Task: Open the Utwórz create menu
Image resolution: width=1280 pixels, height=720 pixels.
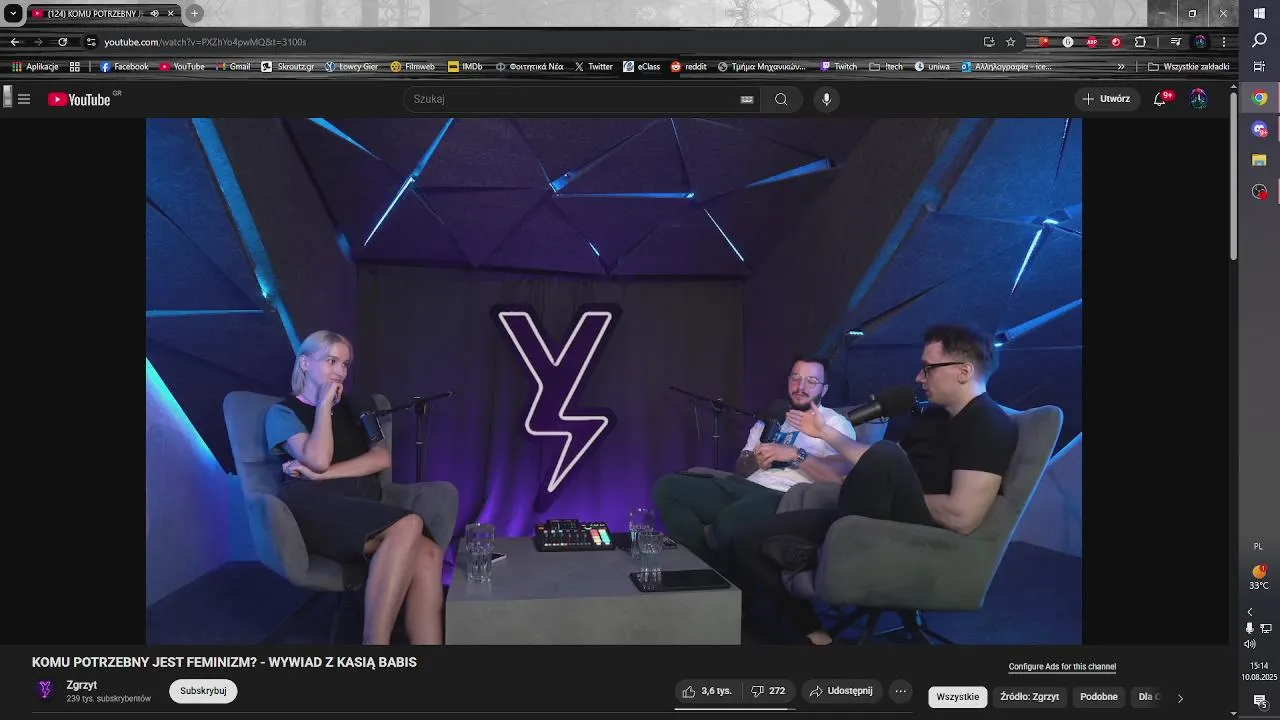Action: coord(1107,99)
